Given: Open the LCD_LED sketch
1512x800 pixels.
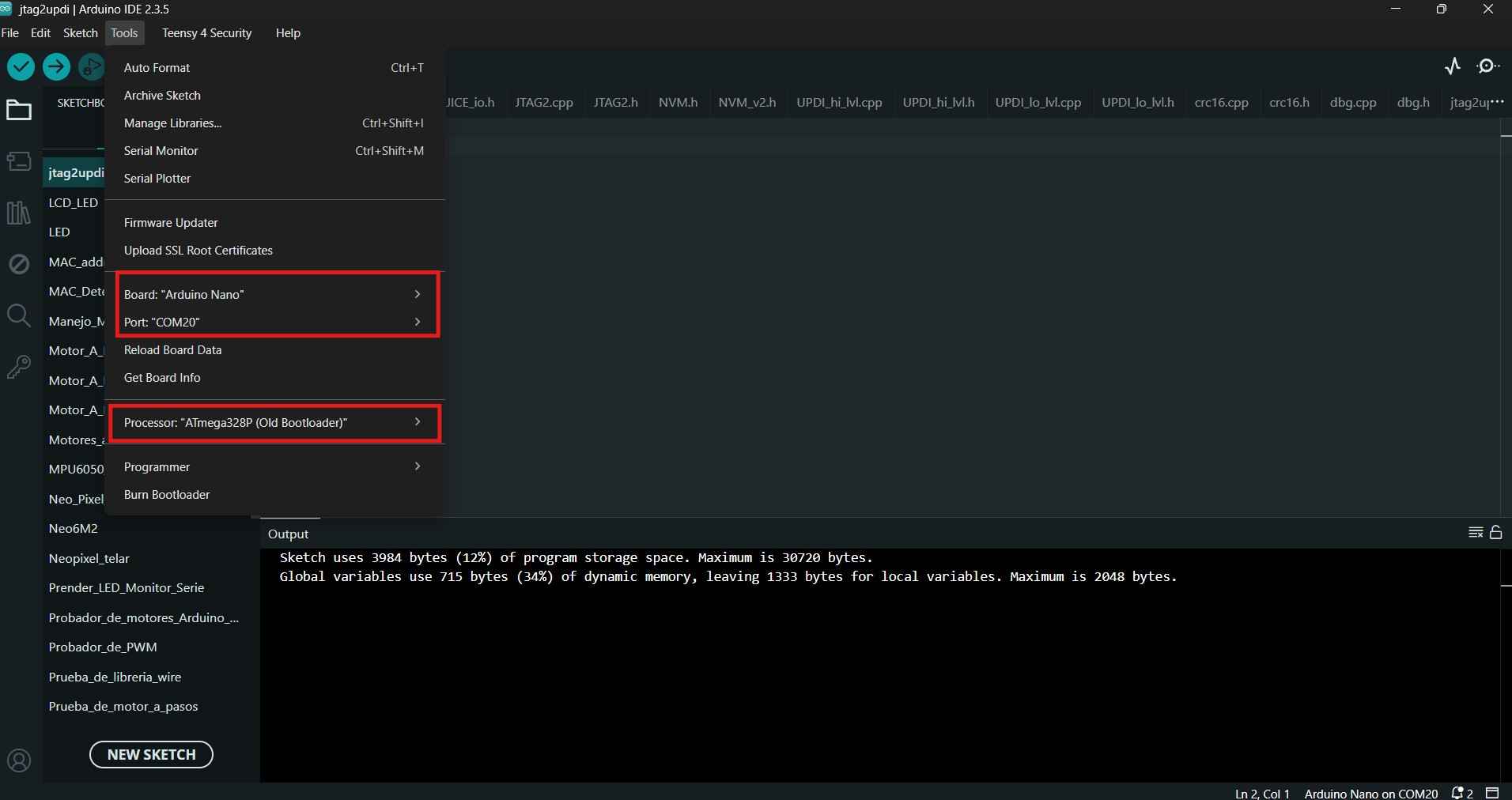Looking at the screenshot, I should coord(74,202).
